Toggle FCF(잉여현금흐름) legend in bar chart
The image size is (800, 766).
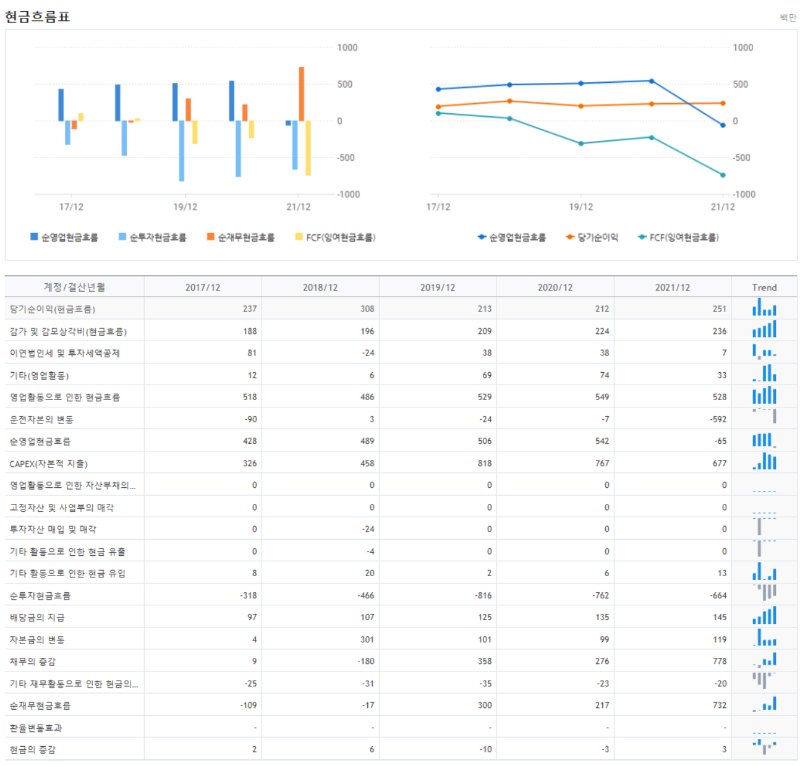[335, 237]
